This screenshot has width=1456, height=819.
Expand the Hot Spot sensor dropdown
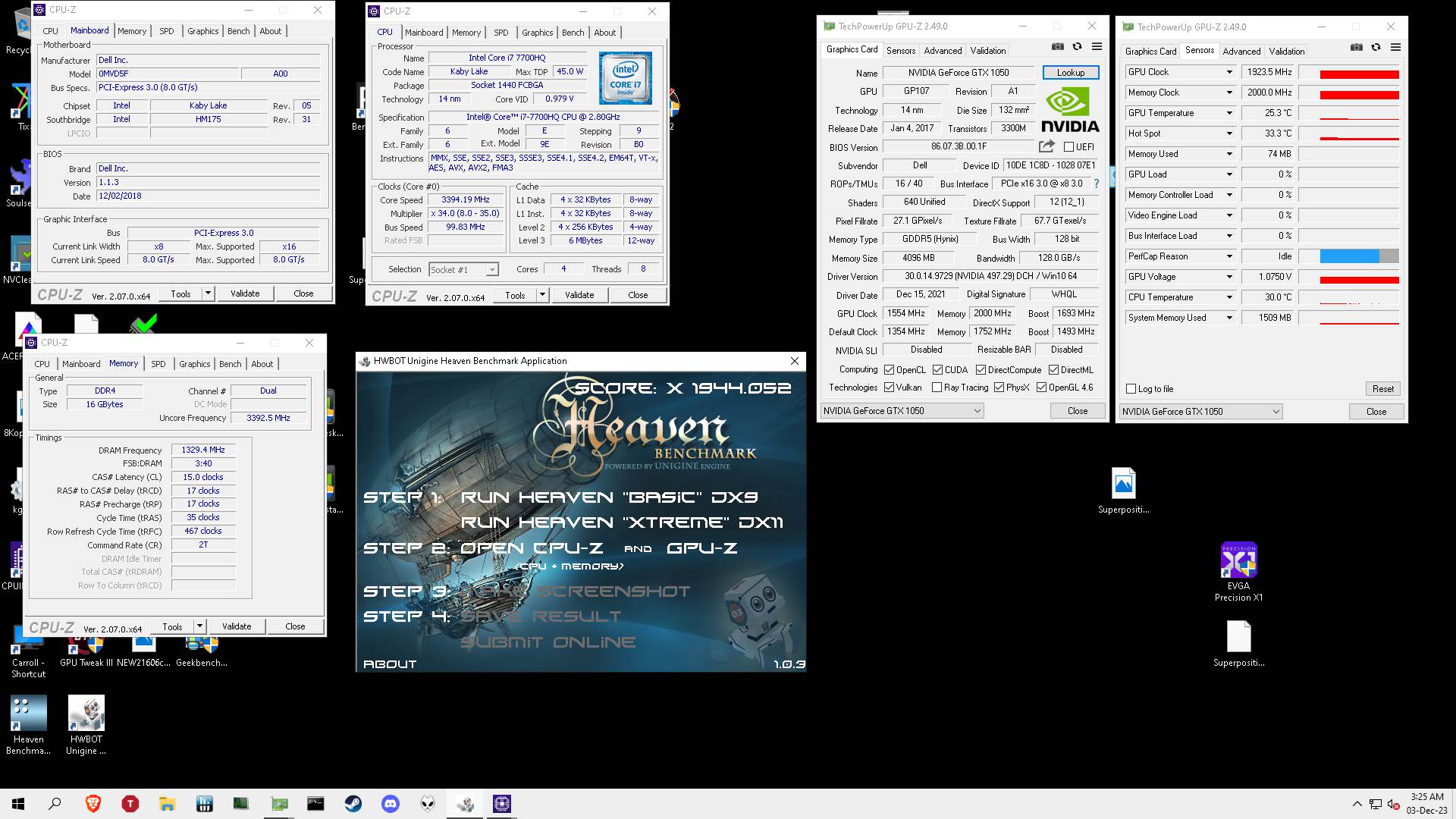coord(1229,133)
